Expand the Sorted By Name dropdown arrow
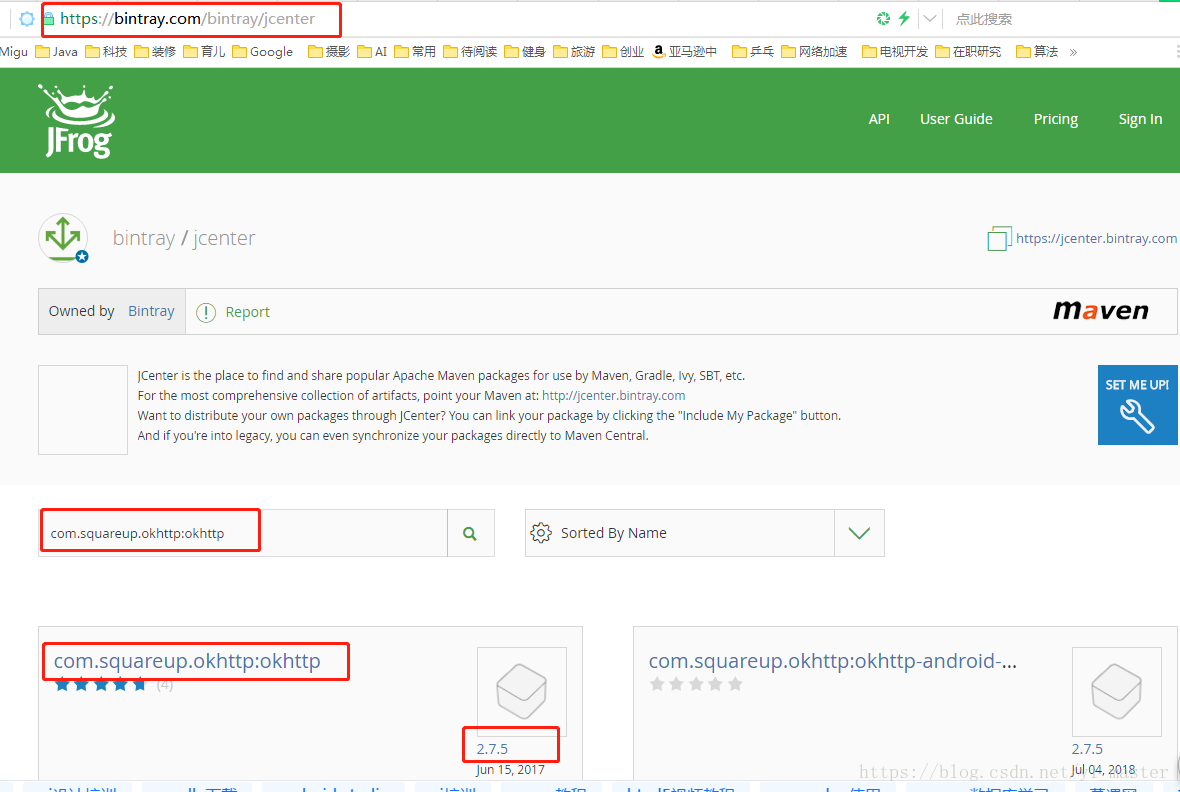1180x792 pixels. (859, 533)
